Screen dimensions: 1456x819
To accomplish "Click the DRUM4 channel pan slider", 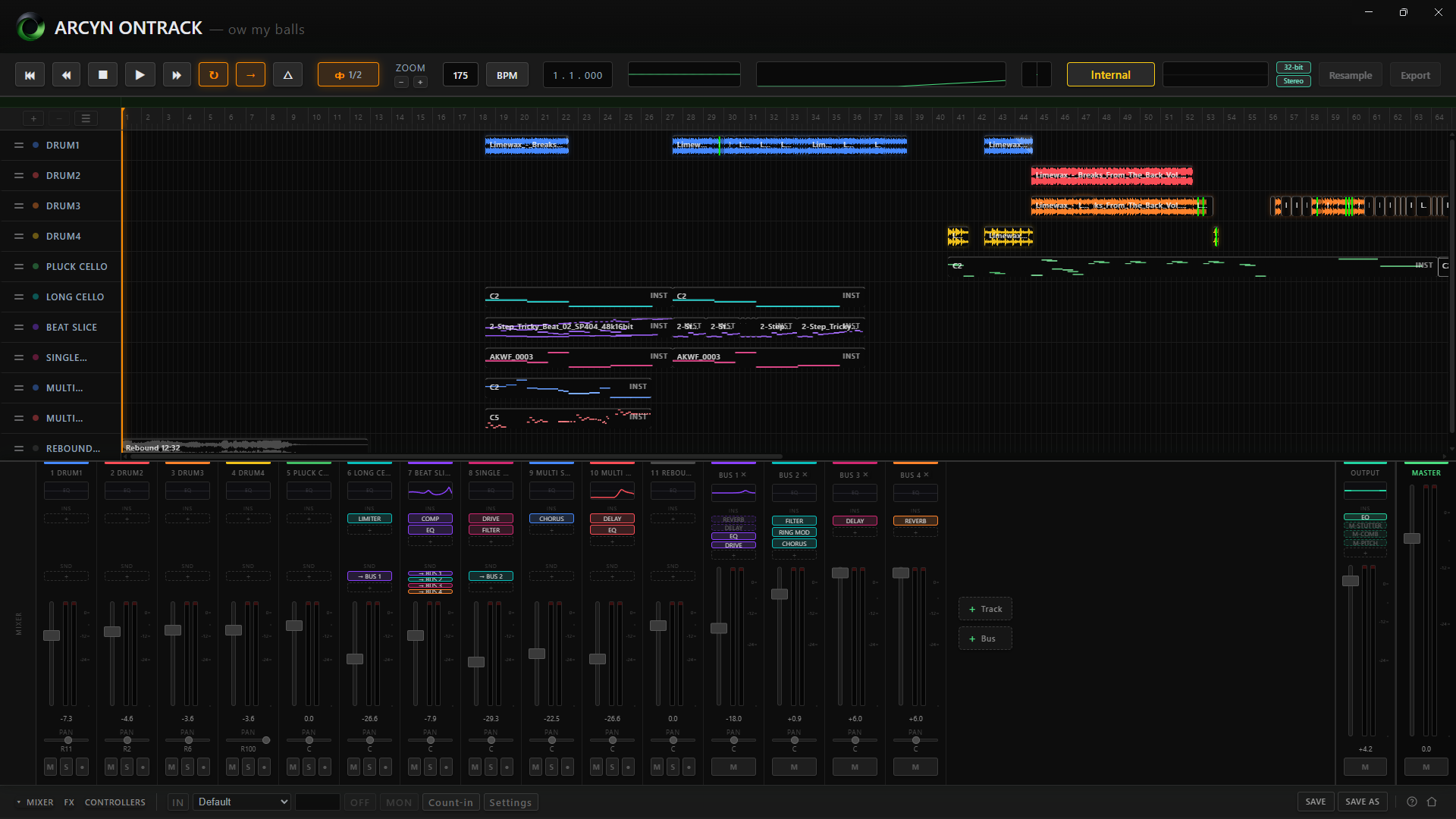I will click(x=248, y=740).
